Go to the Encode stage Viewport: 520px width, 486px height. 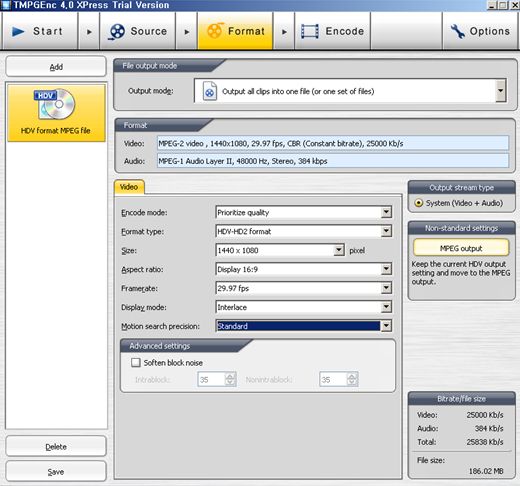(332, 31)
